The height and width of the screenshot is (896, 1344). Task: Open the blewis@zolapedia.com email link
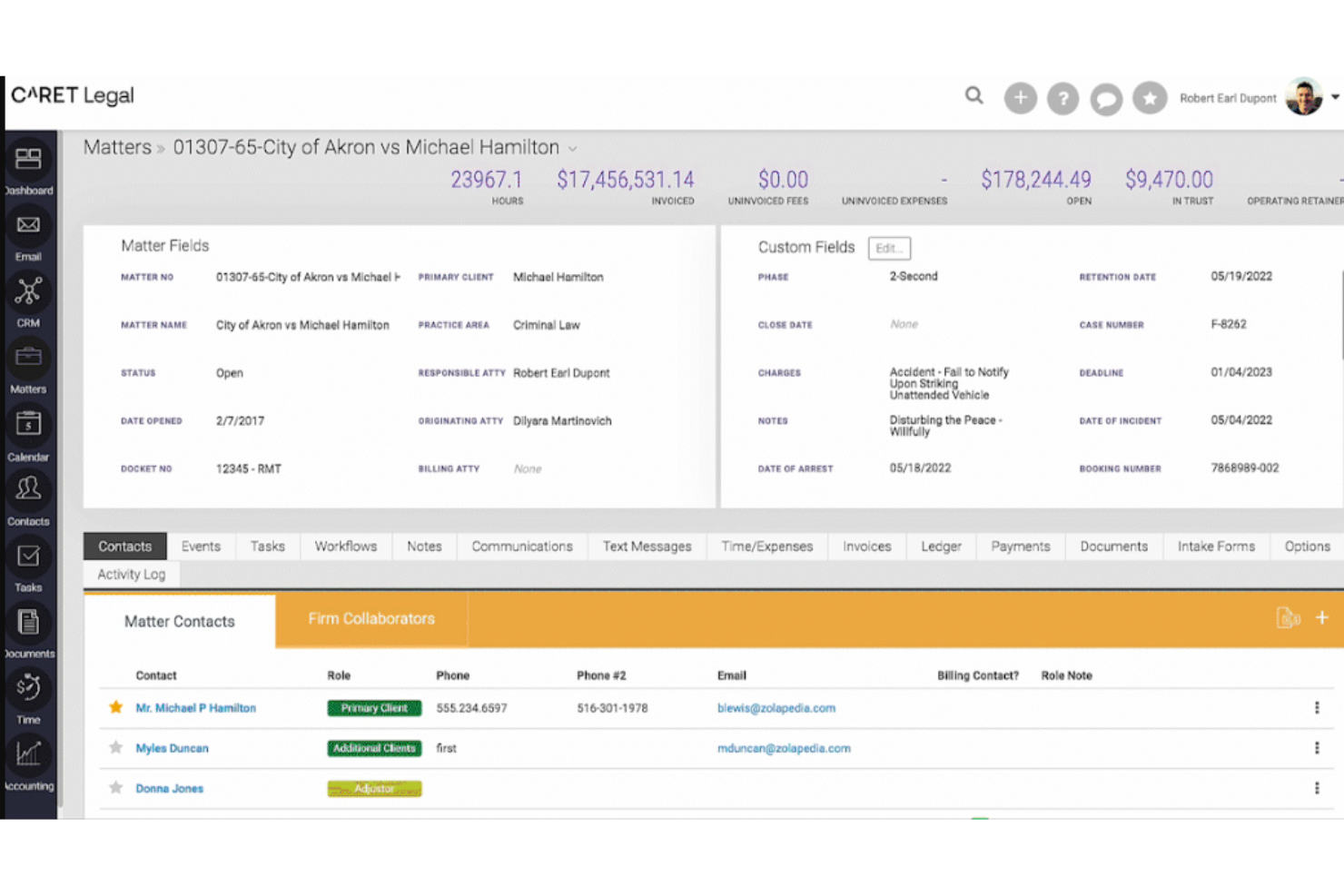coord(776,707)
